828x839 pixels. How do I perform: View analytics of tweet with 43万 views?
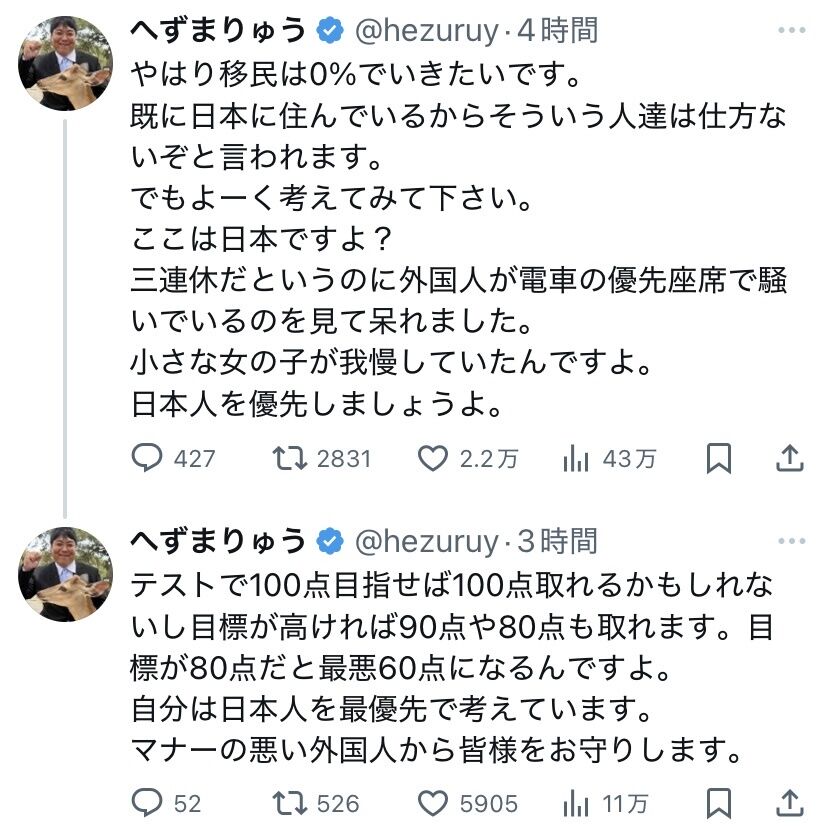575,459
